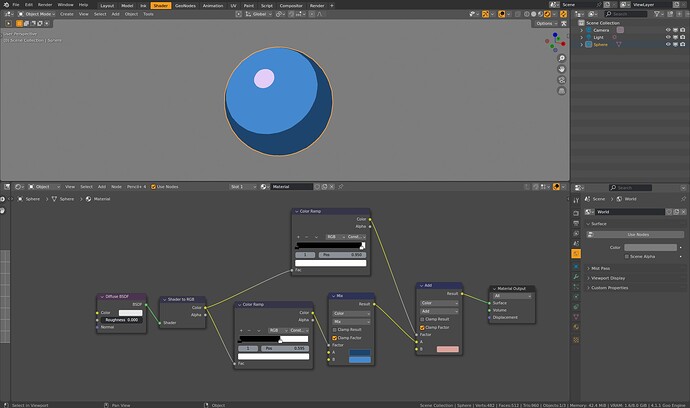Click World breadcrumb in properties editor

click(630, 199)
